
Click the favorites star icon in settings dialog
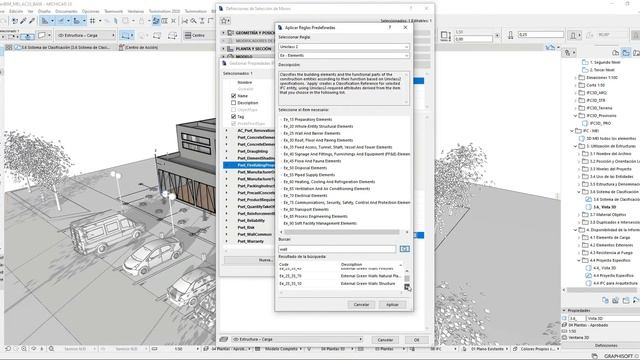[x=225, y=20]
